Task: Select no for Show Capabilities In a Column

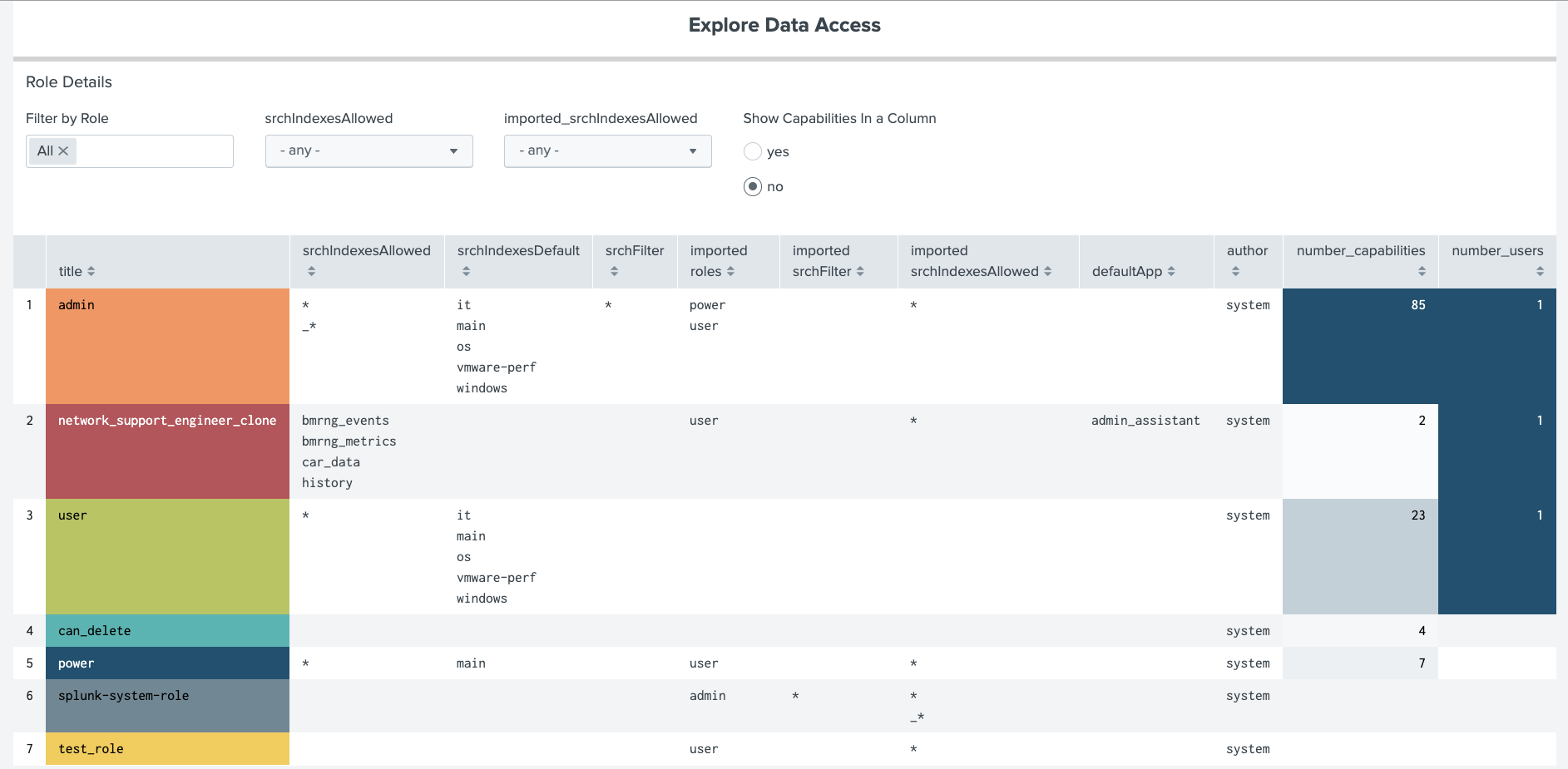Action: pos(753,186)
